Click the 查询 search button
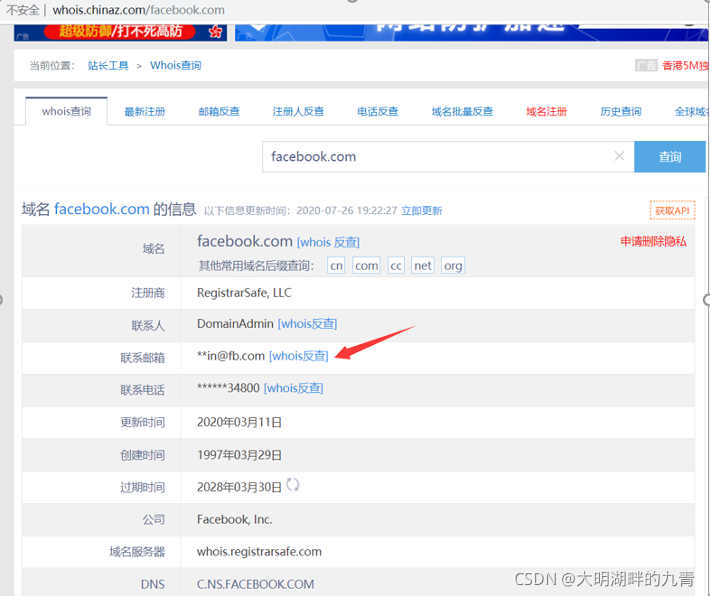The width and height of the screenshot is (710, 596). tap(670, 157)
